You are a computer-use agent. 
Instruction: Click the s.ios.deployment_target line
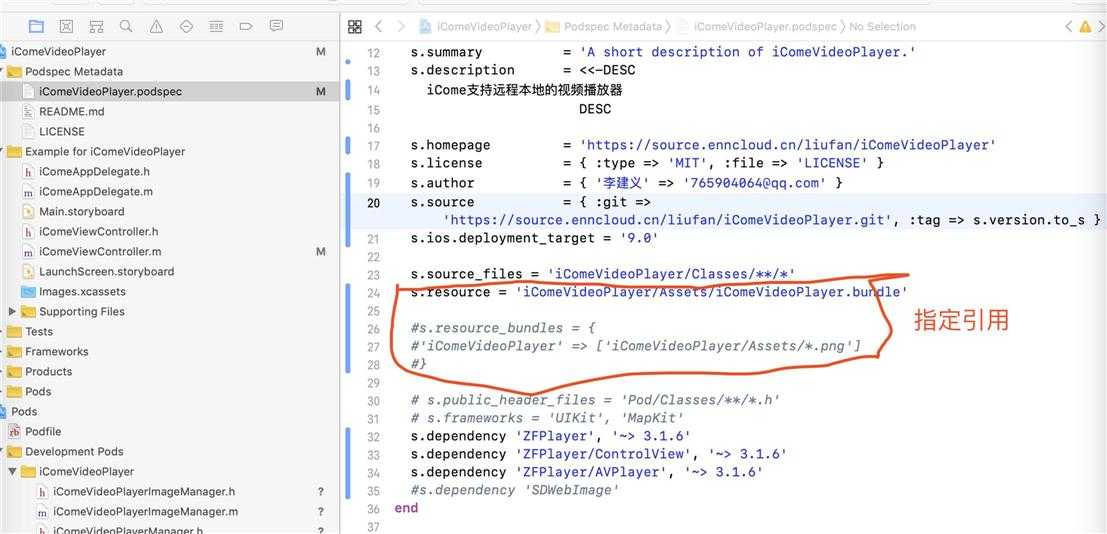coord(534,238)
